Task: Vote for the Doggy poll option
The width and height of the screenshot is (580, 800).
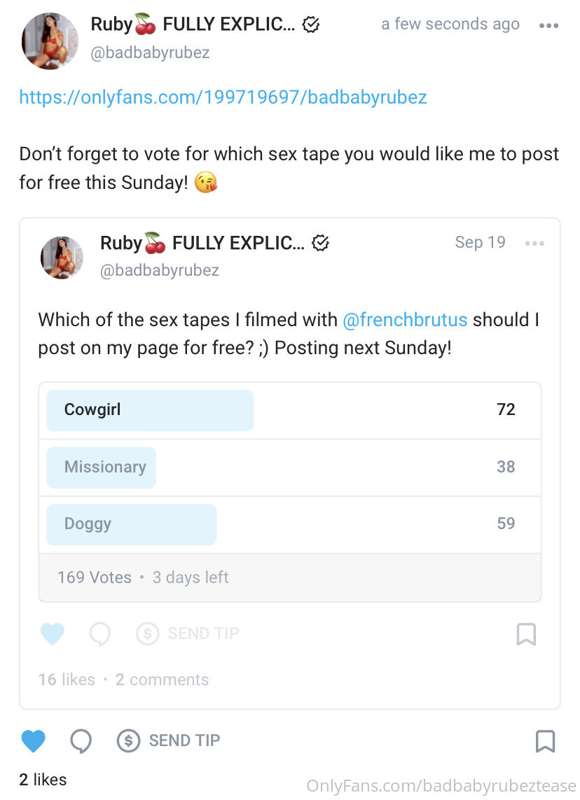Action: (x=290, y=524)
